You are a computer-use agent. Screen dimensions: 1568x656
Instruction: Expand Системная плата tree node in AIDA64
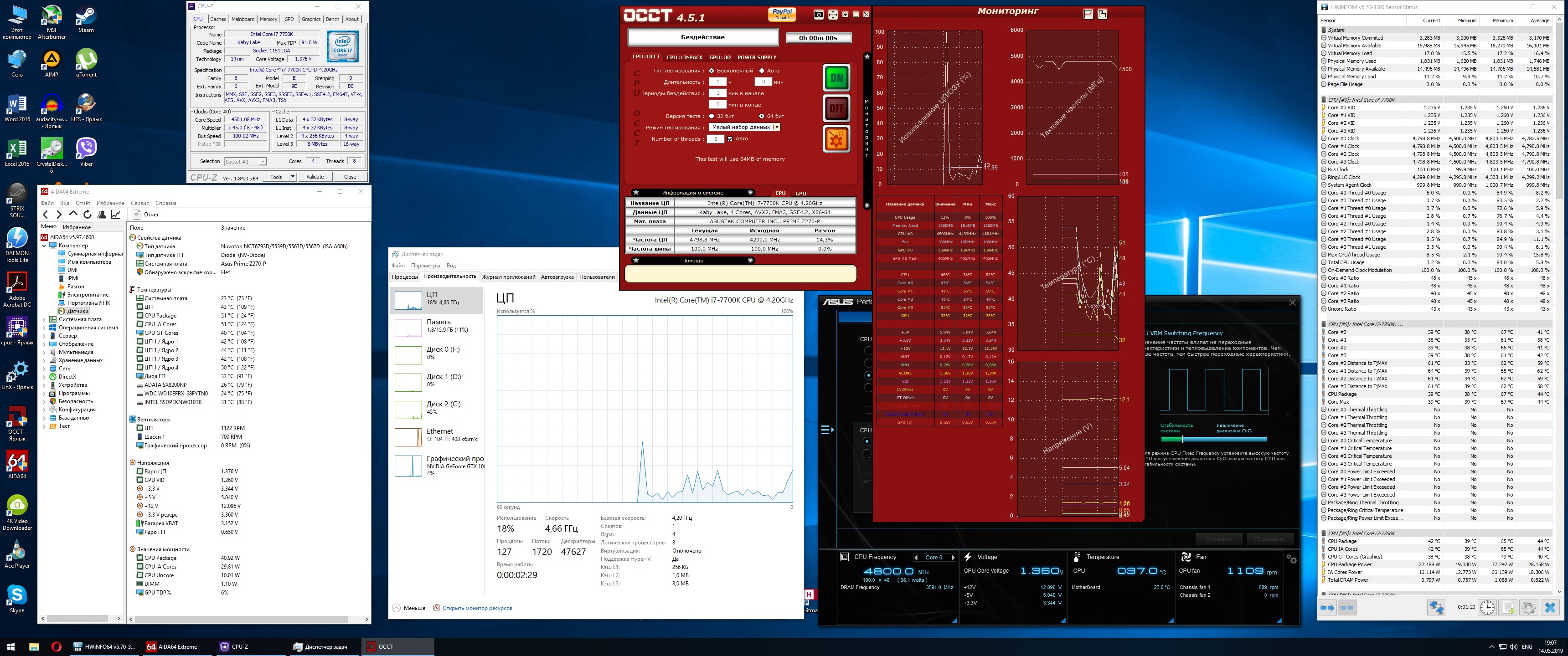click(44, 319)
